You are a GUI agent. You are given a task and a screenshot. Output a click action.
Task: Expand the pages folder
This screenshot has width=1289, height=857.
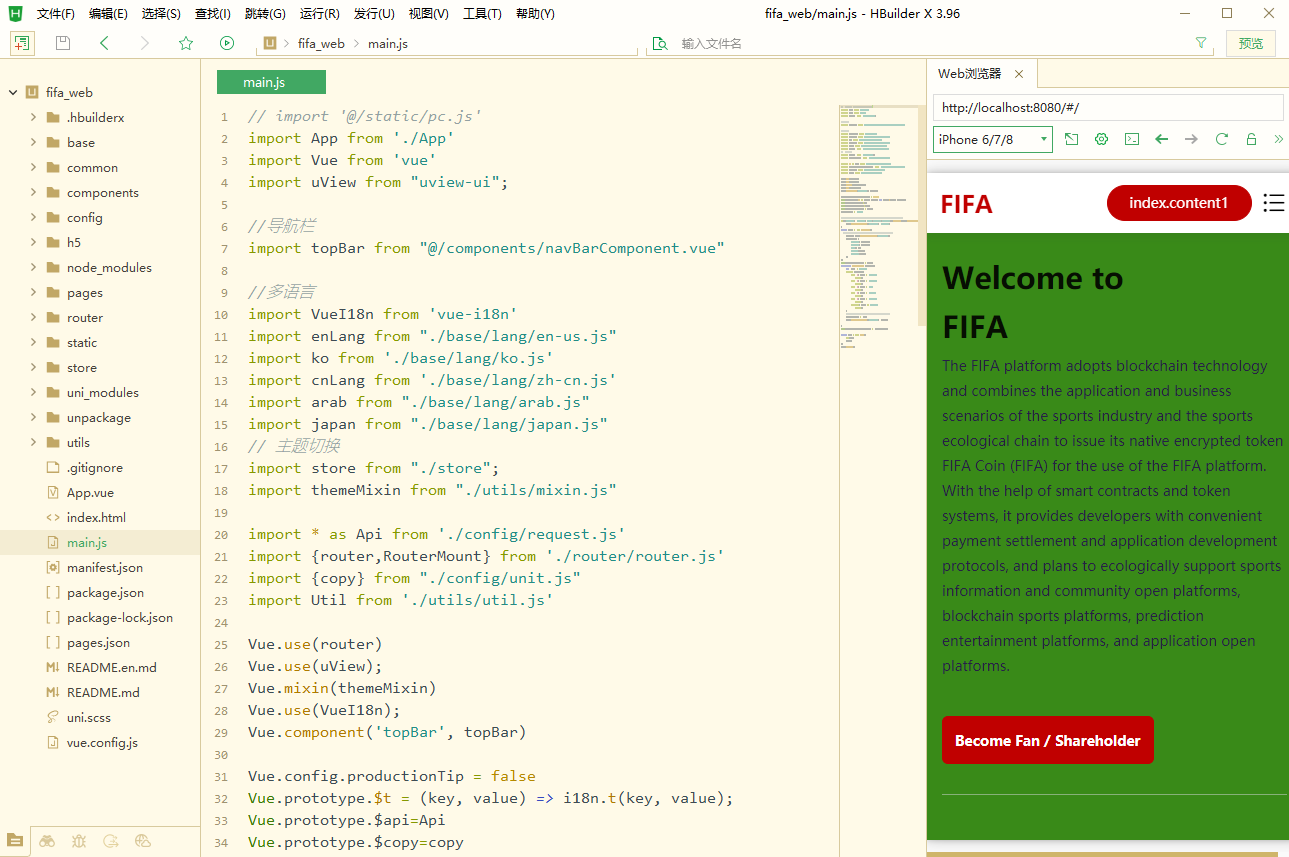tap(34, 292)
